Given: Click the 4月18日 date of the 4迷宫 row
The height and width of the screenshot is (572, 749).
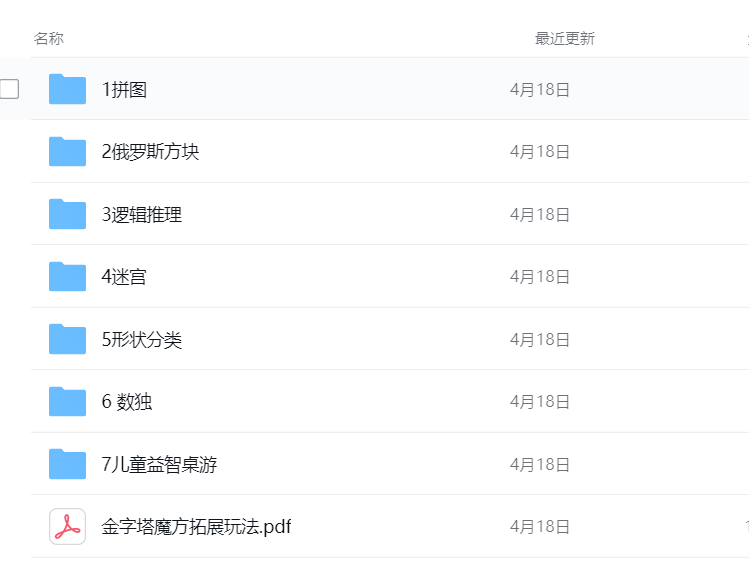Looking at the screenshot, I should pos(540,276).
